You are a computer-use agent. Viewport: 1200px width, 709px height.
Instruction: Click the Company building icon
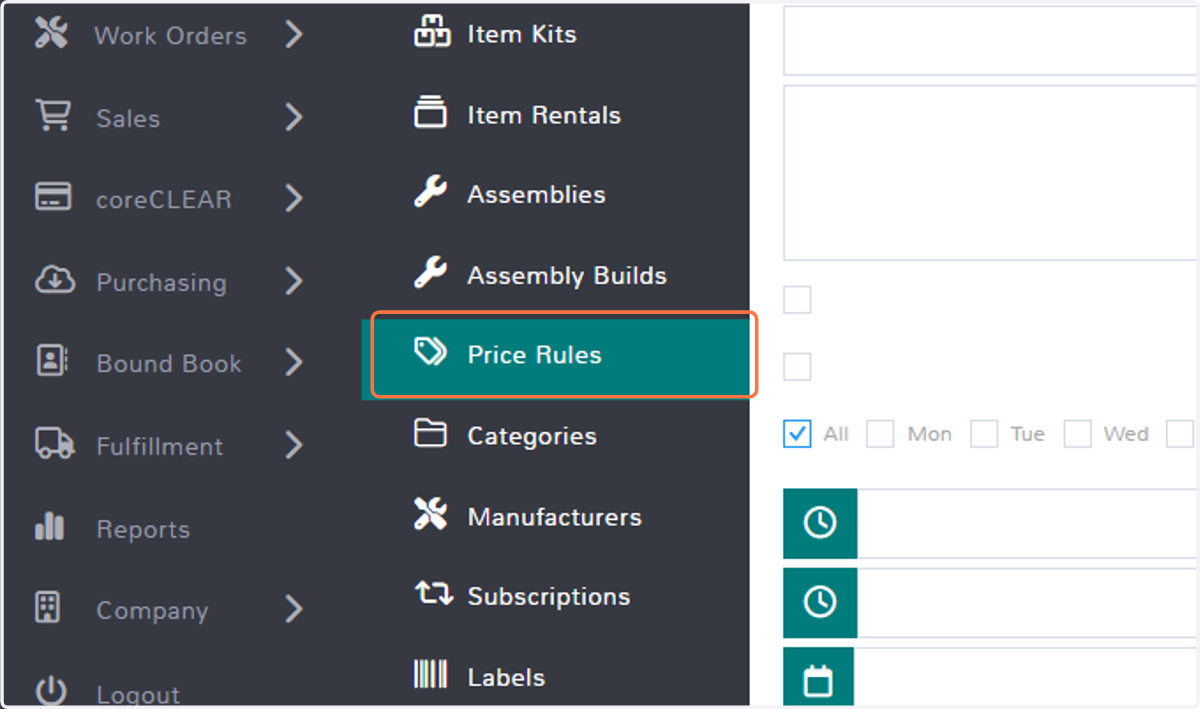[48, 607]
